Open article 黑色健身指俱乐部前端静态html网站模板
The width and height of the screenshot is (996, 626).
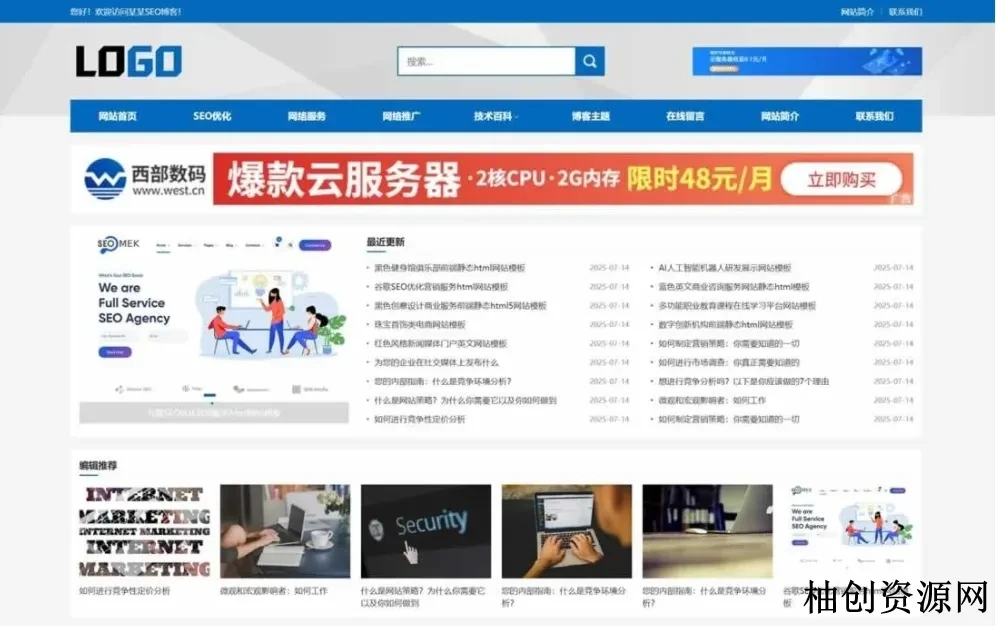click(x=449, y=268)
